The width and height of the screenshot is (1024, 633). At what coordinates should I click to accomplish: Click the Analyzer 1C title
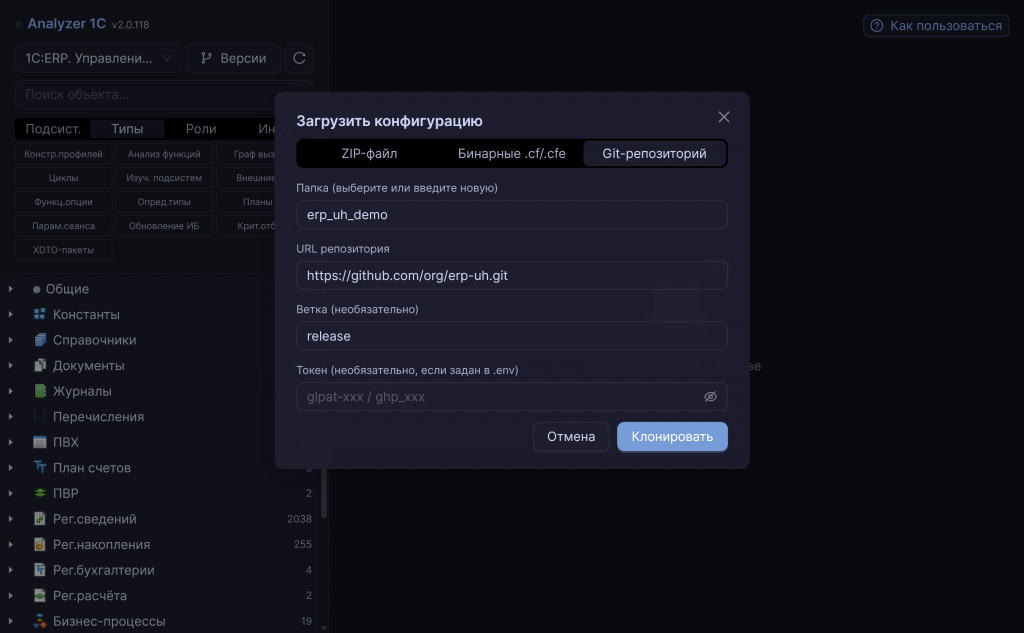click(x=67, y=24)
